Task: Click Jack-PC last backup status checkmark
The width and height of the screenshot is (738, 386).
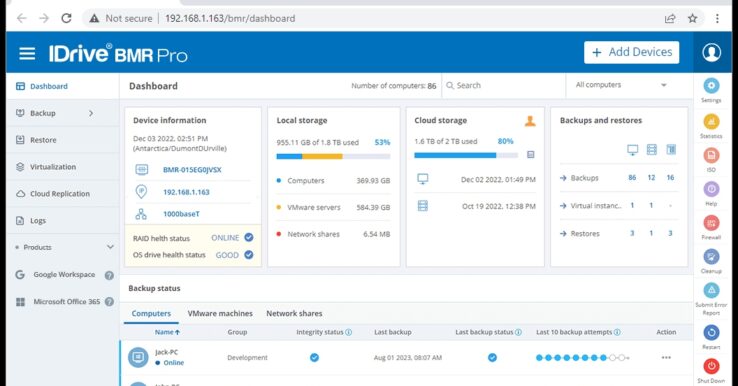Action: coord(492,358)
